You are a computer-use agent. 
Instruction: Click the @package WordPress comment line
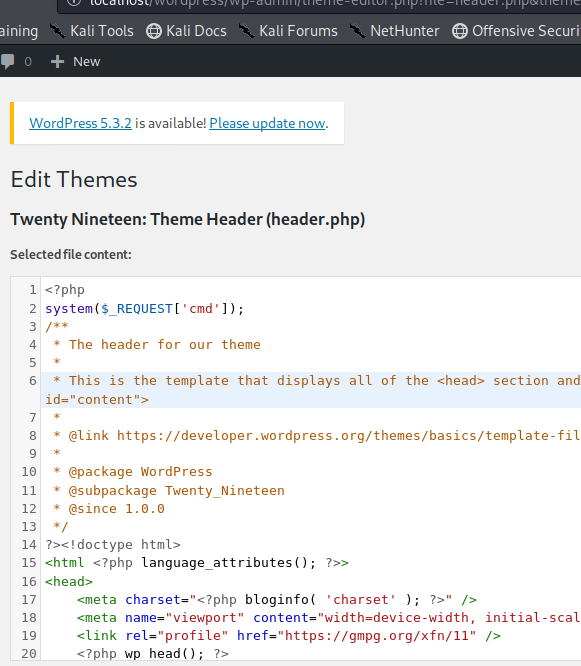133,472
